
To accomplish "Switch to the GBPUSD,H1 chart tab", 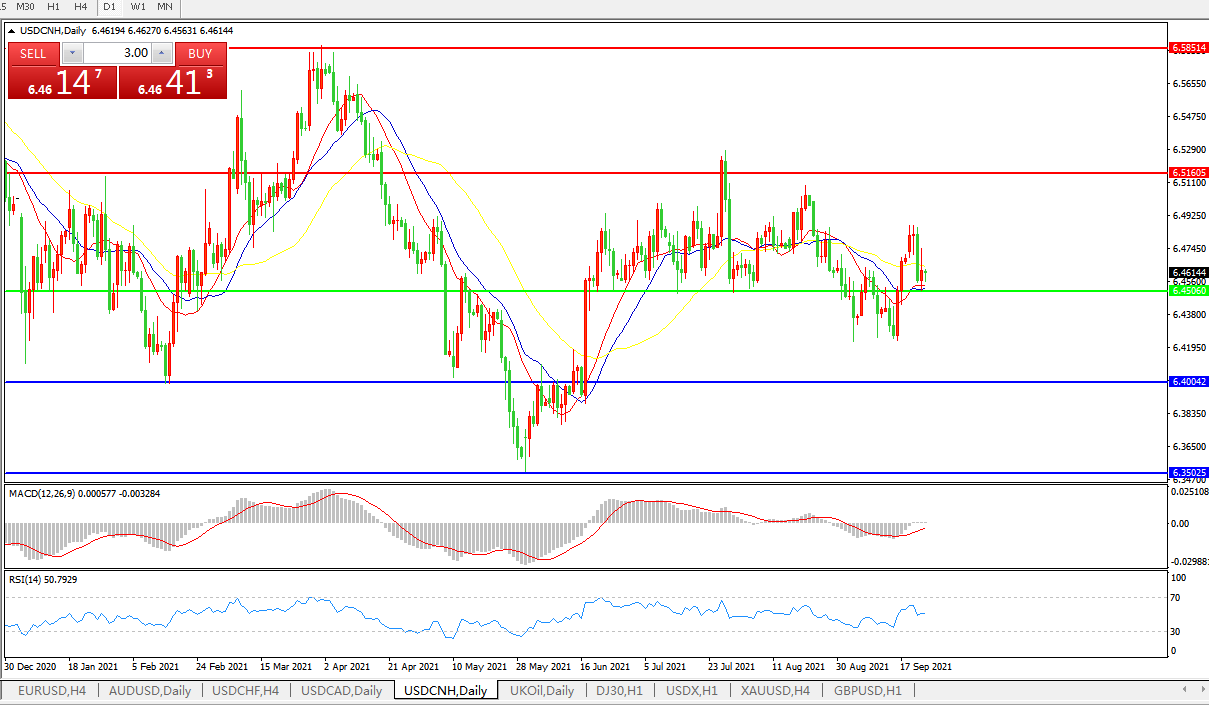I will click(867, 691).
